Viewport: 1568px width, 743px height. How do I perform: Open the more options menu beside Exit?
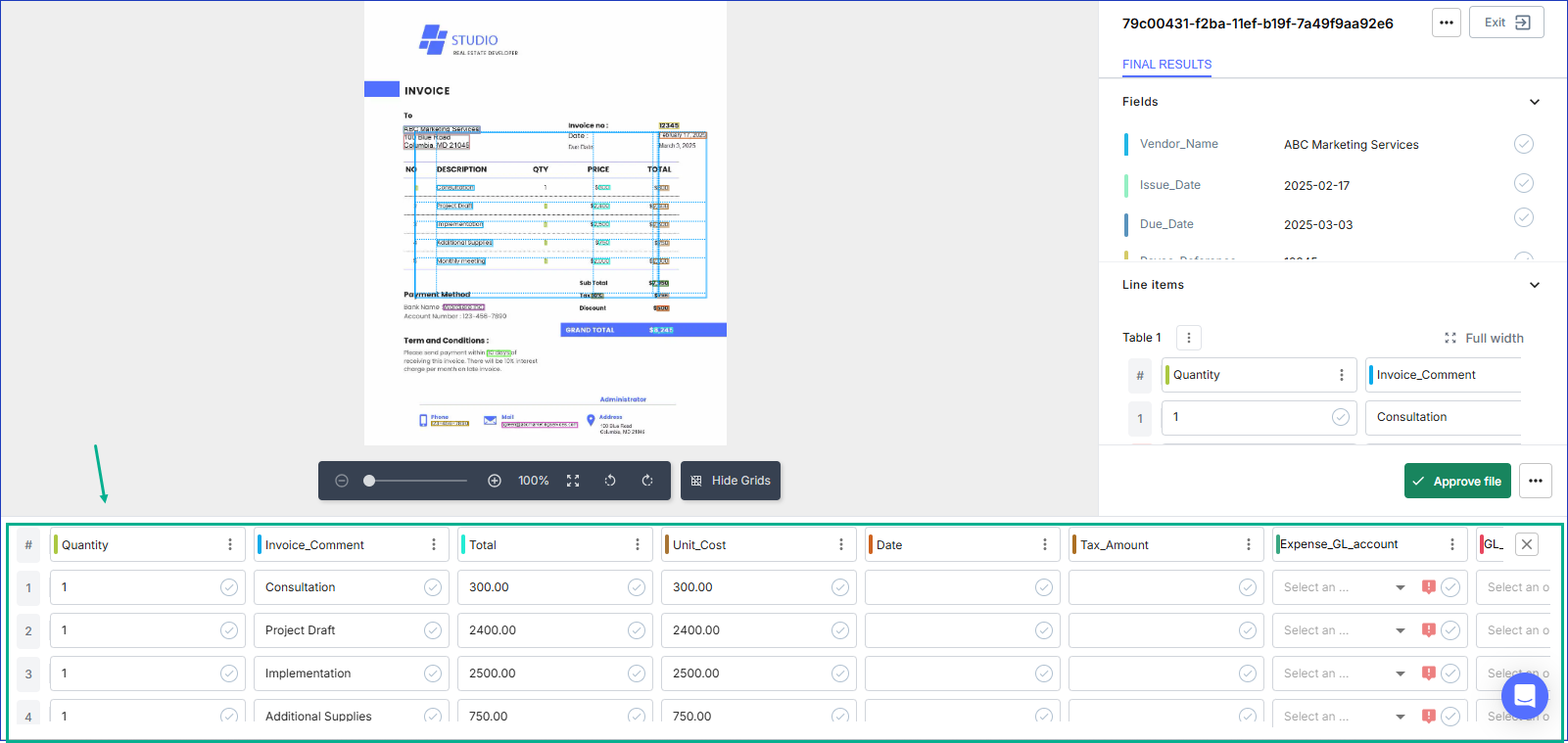[x=1446, y=23]
